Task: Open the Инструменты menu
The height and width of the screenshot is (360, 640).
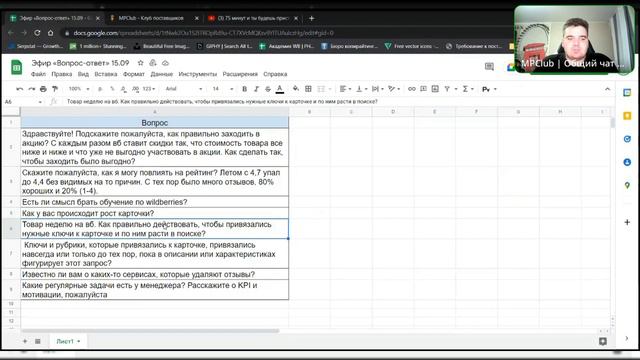Action: 198,74
